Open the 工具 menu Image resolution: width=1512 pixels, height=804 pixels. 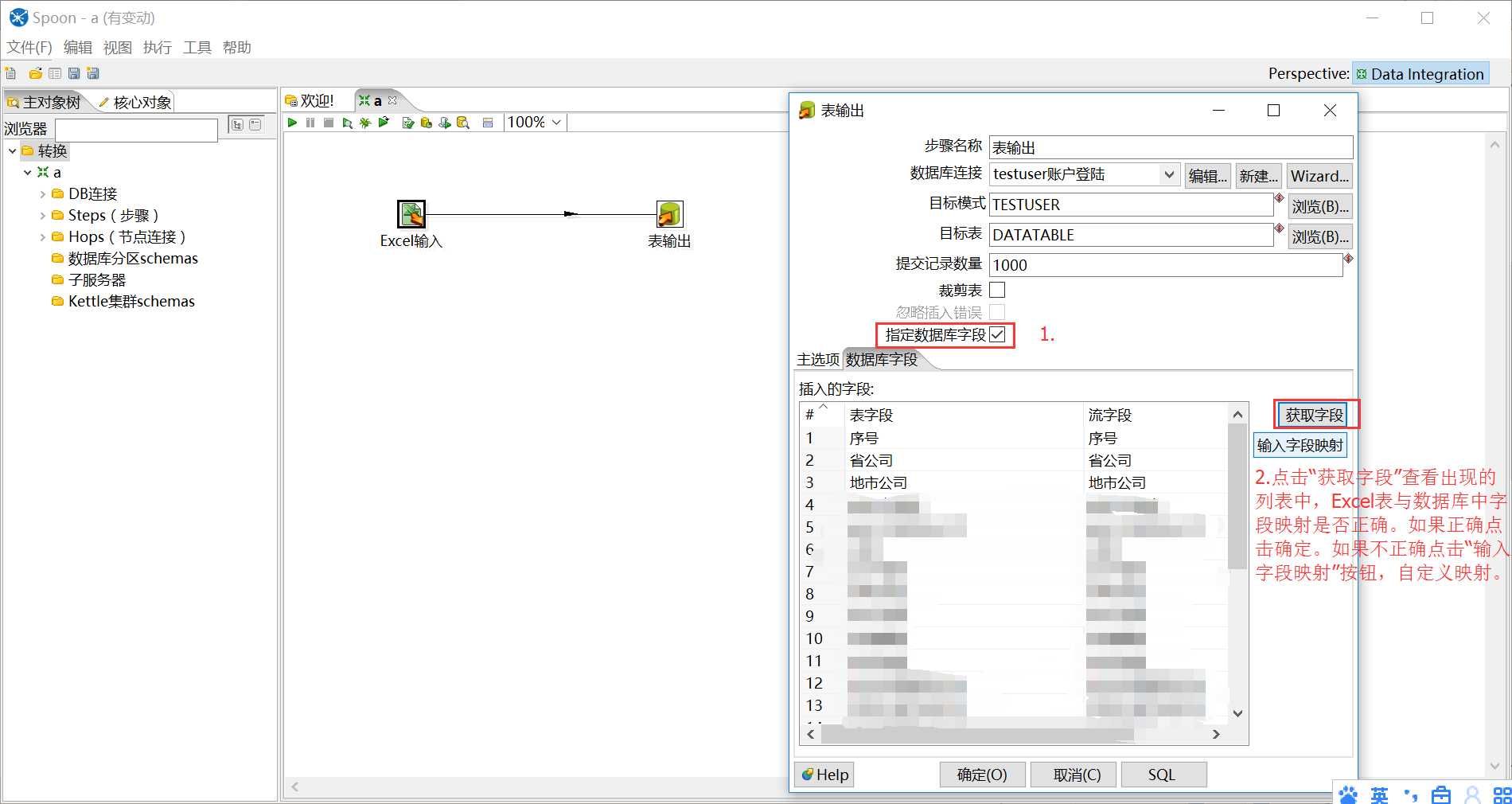click(x=197, y=47)
